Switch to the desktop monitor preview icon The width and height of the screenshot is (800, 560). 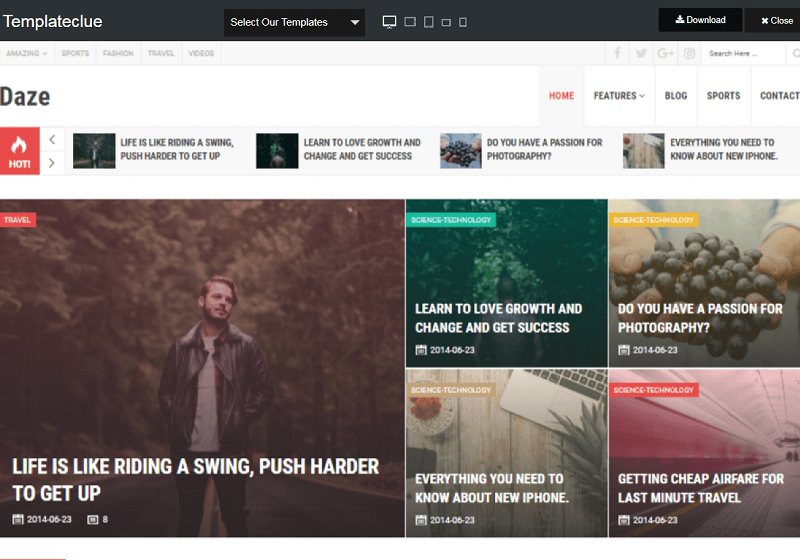point(389,22)
